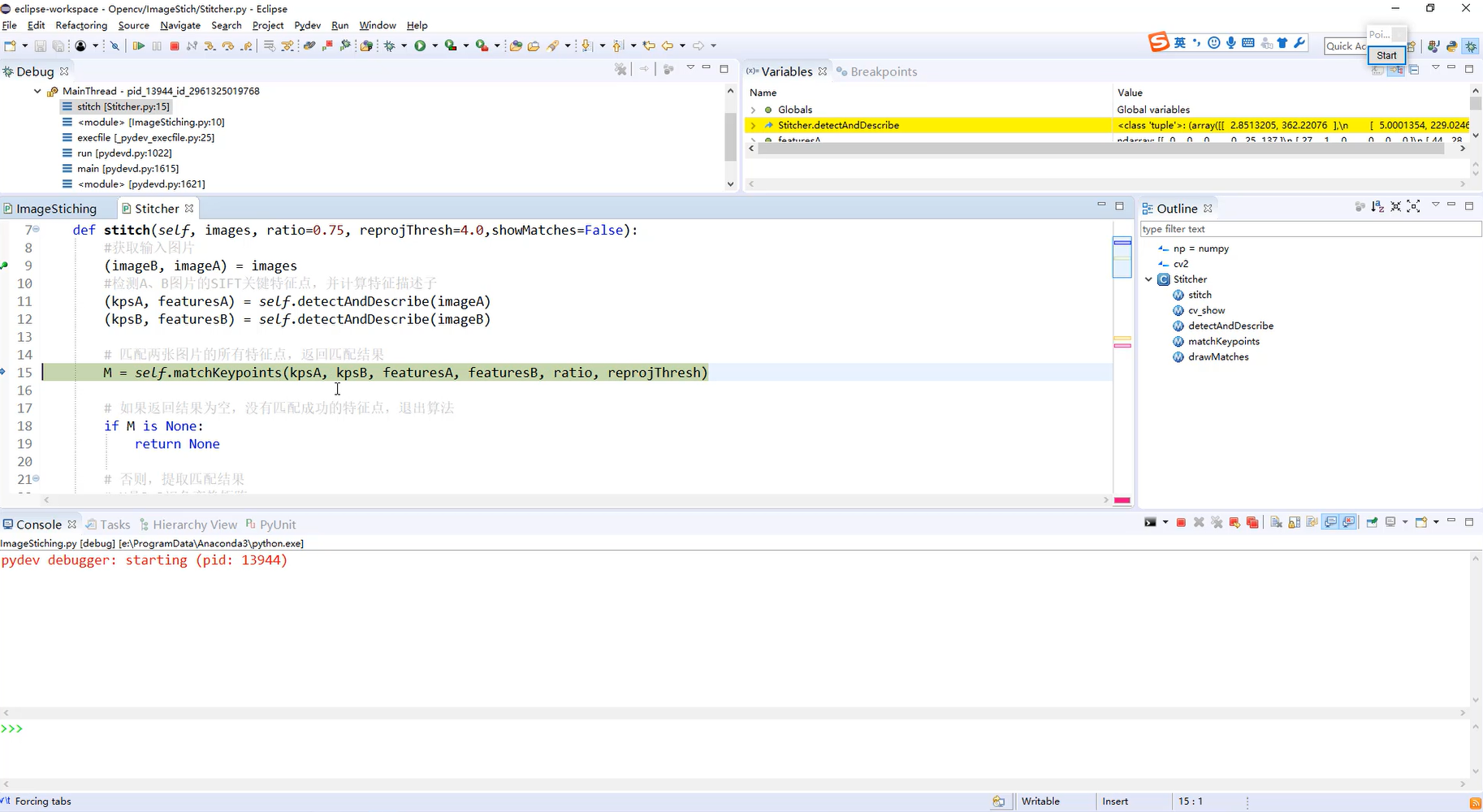The height and width of the screenshot is (812, 1483).
Task: Click the Pin Console icon
Action: pos(1372,522)
